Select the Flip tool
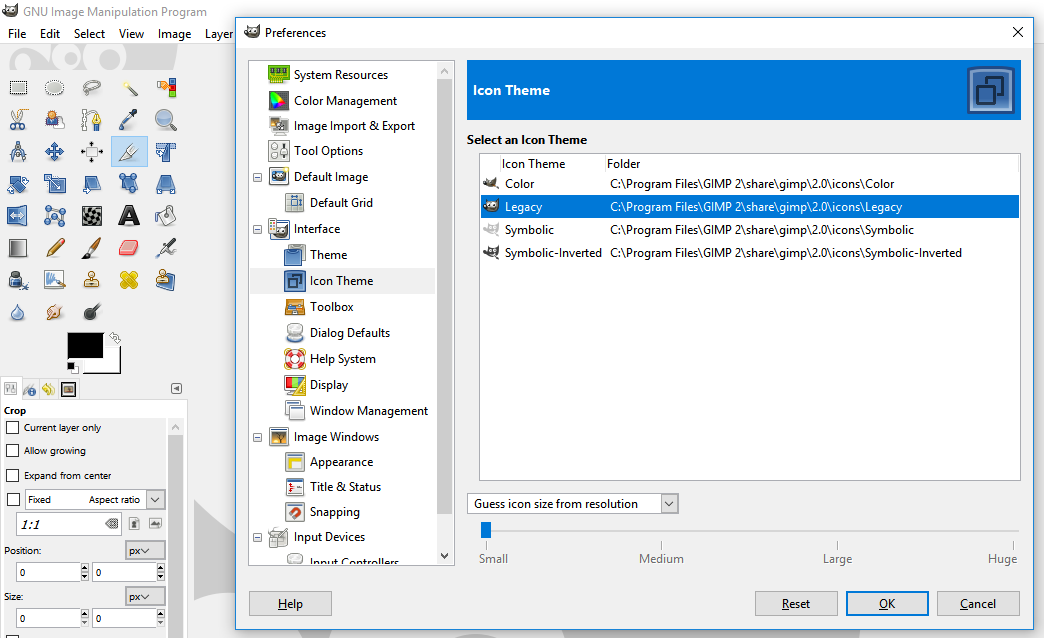The image size is (1044, 638). click(x=18, y=216)
